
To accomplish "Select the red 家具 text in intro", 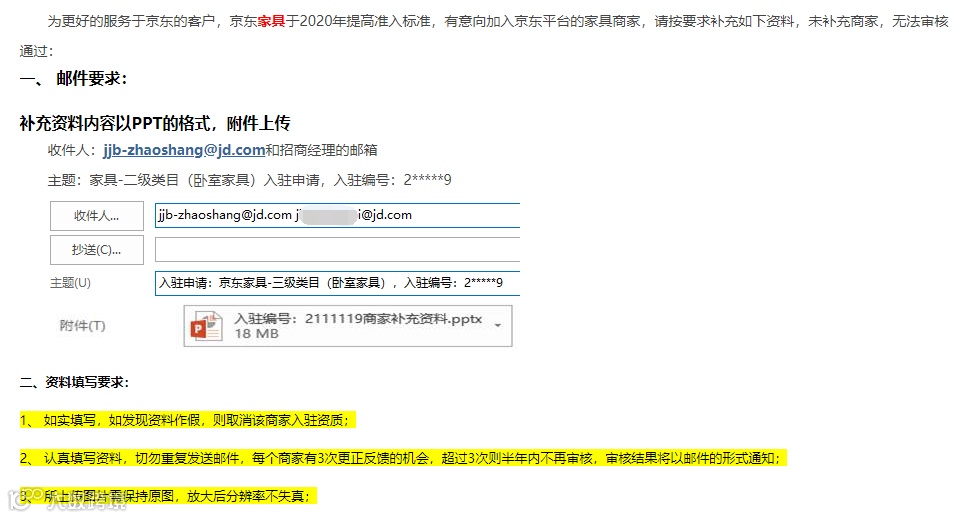I will click(271, 21).
